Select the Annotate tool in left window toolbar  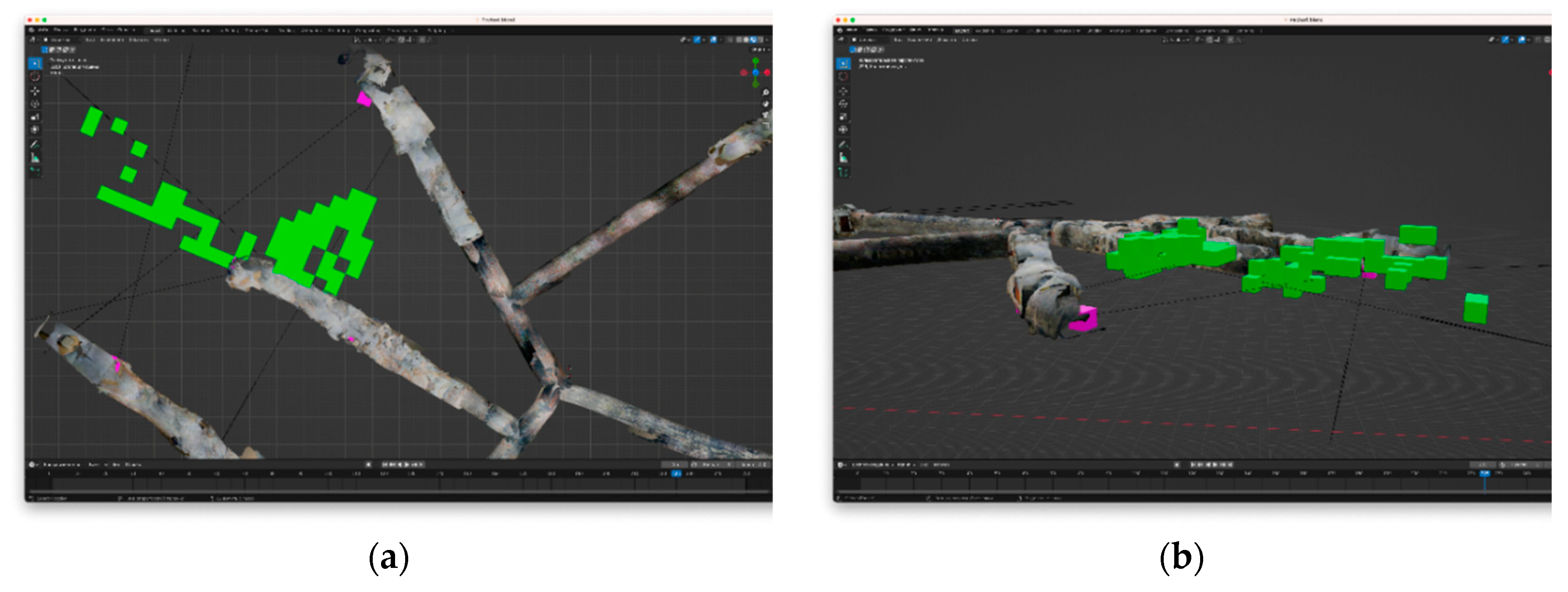[35, 145]
